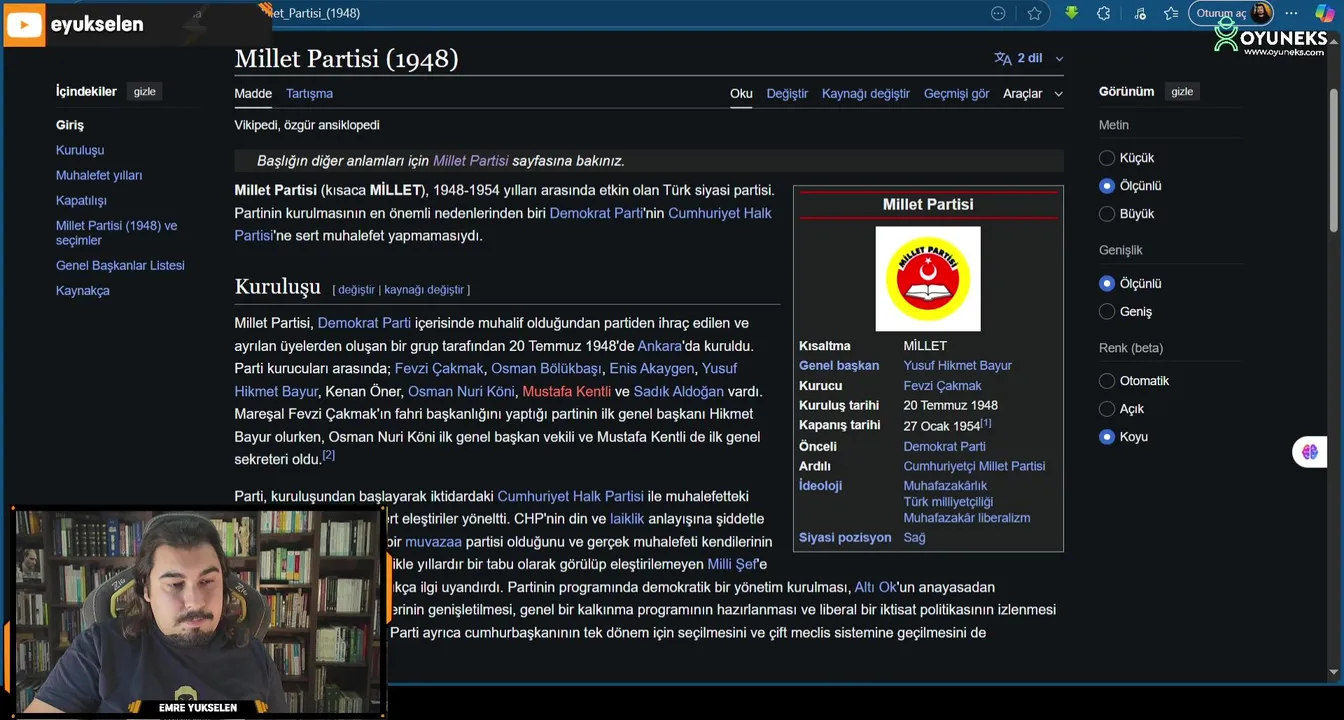Open muvazaa link
This screenshot has height=720, width=1344.
[x=433, y=542]
